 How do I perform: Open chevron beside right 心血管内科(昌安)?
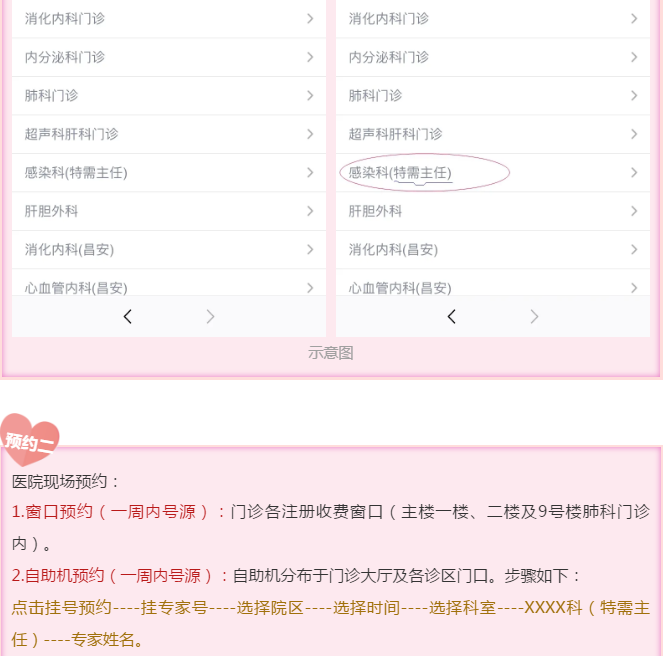point(634,288)
